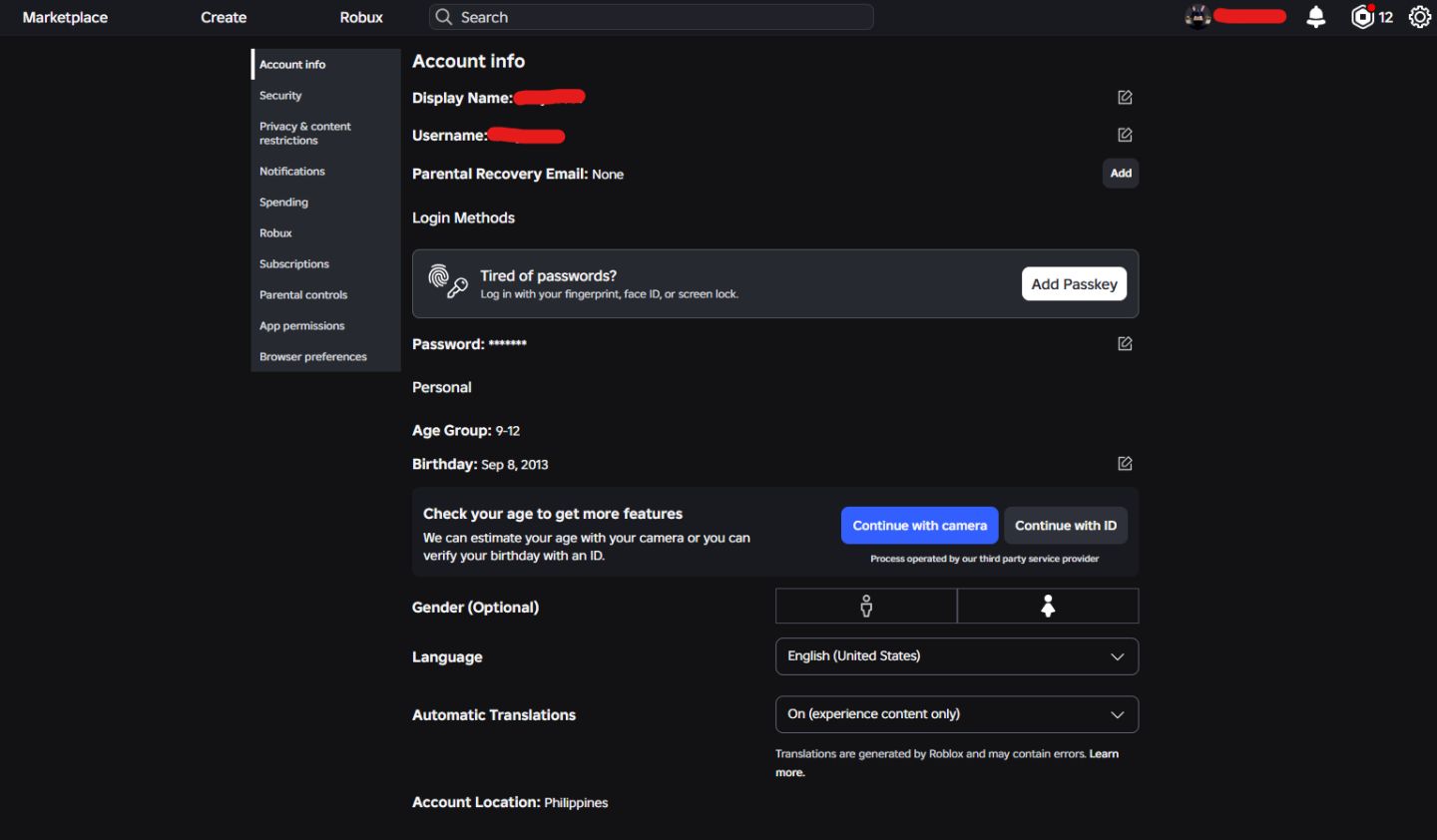
Task: Select the female gender option
Action: point(1048,606)
